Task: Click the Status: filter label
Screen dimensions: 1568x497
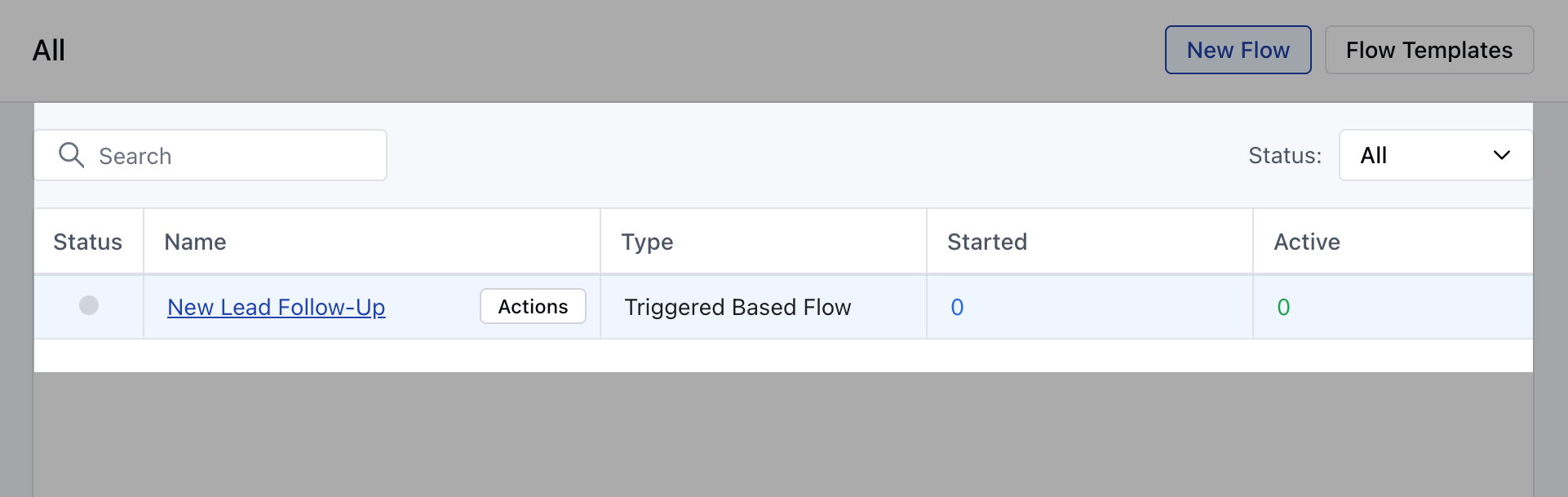Action: point(1285,156)
